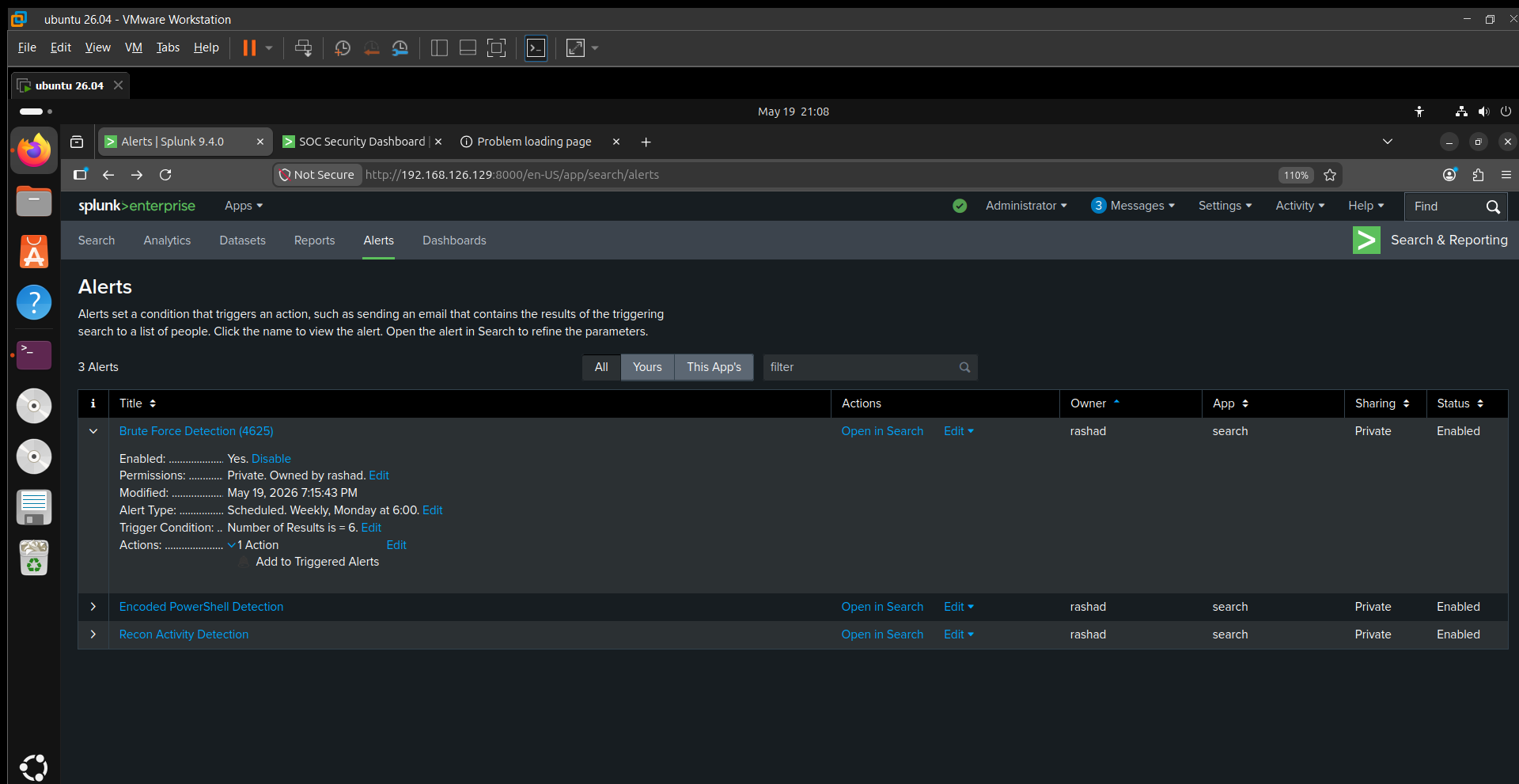The image size is (1519, 784).
Task: Open Edit dropdown for Encoded PowerShell Detection
Action: [x=959, y=607]
